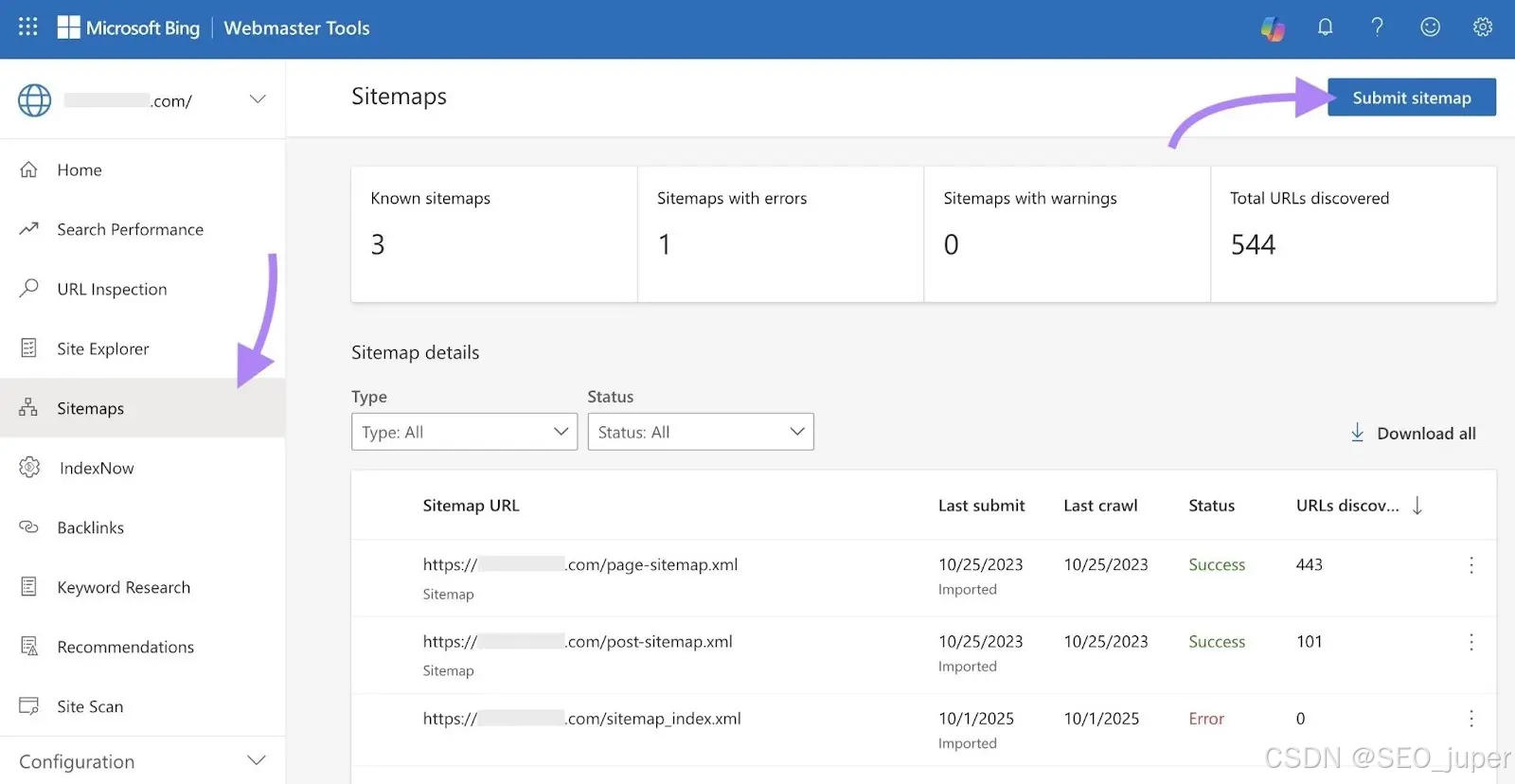Click the Sitemaps with errors card
The height and width of the screenshot is (784, 1515).
click(x=780, y=235)
